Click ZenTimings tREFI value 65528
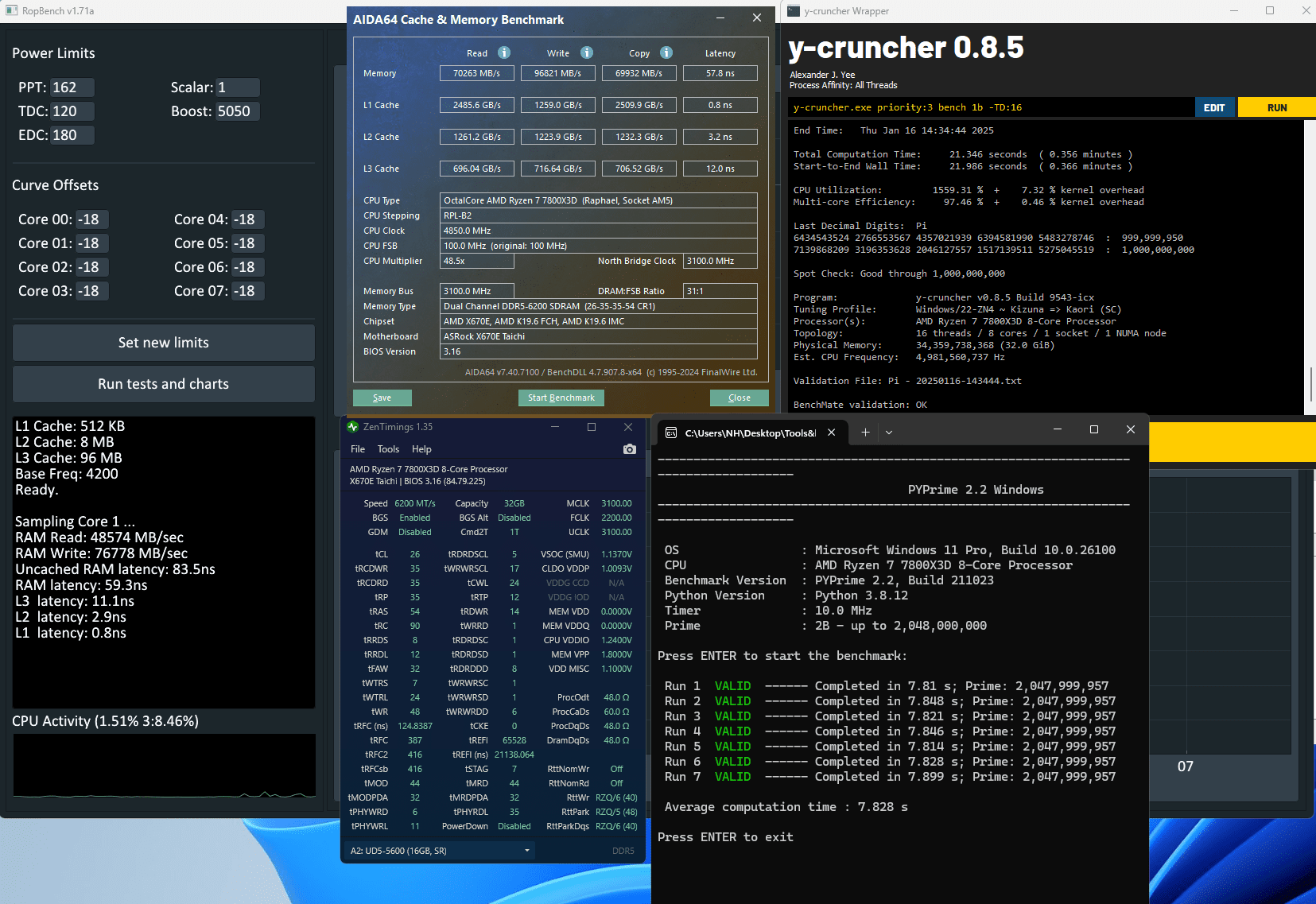Viewport: 1316px width, 904px height. (x=514, y=740)
